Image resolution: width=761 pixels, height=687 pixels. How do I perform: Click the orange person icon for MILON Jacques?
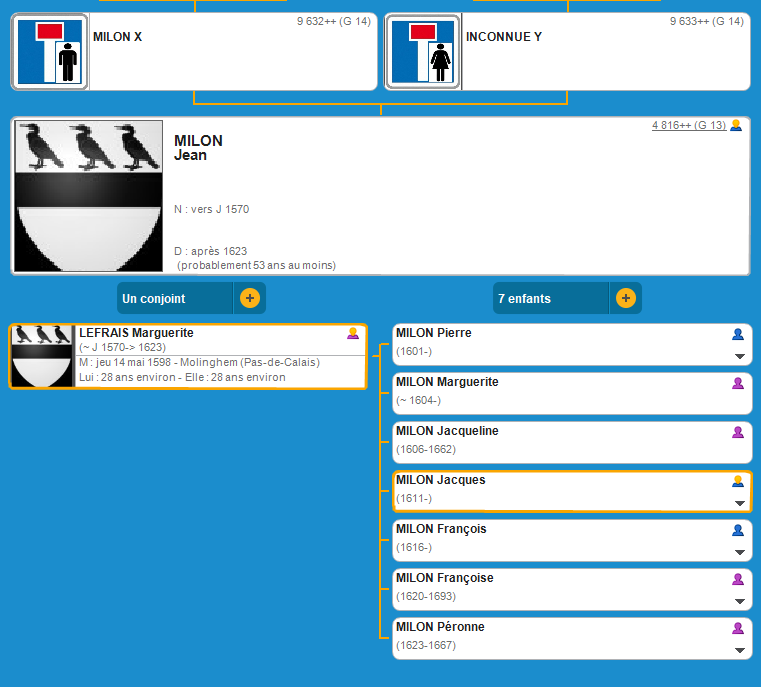(x=738, y=481)
